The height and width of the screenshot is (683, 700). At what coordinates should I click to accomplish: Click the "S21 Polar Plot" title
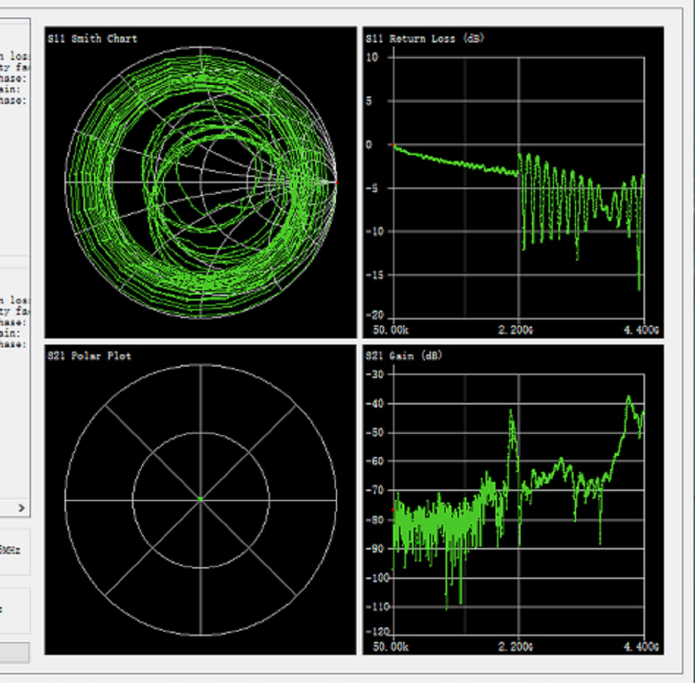pyautogui.click(x=89, y=356)
